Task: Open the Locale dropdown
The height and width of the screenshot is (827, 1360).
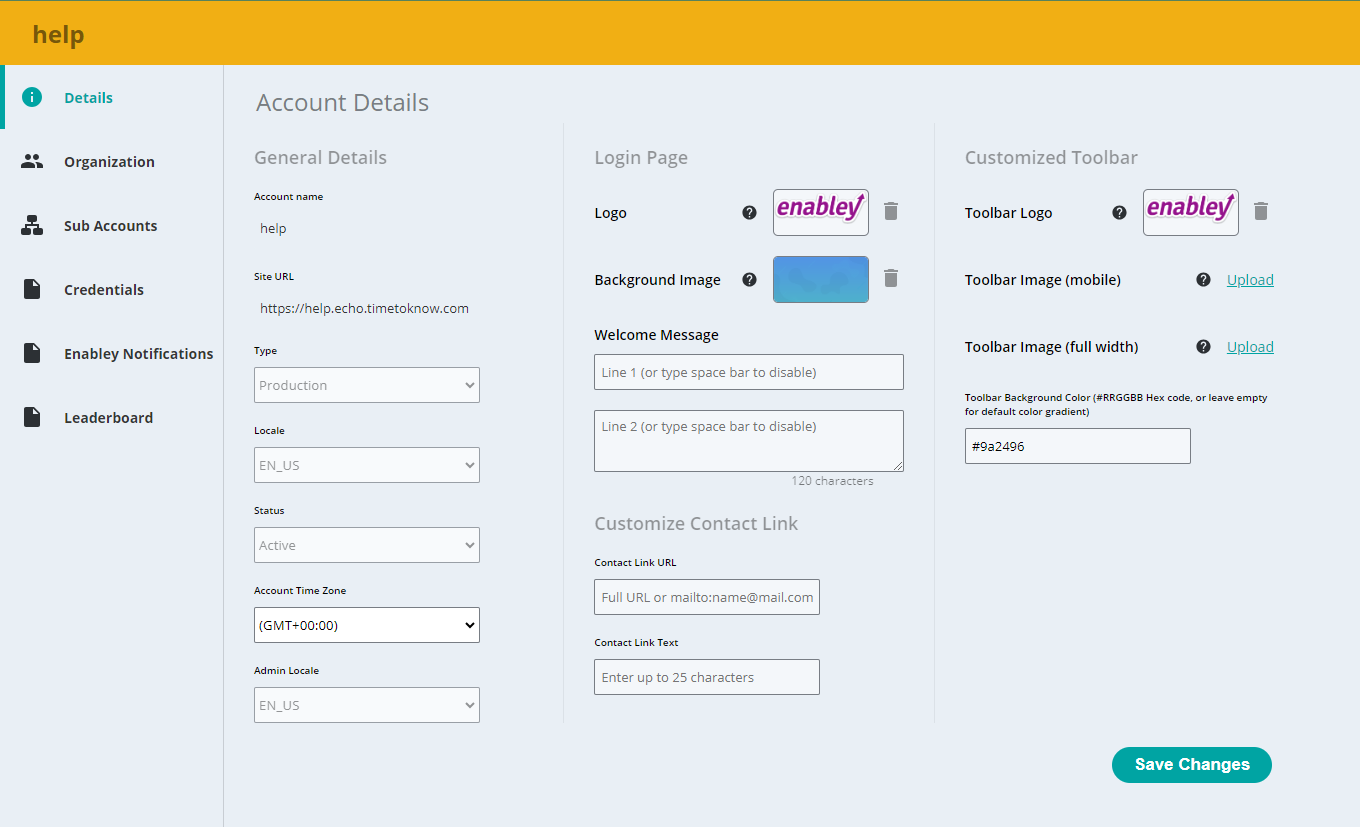Action: (367, 465)
